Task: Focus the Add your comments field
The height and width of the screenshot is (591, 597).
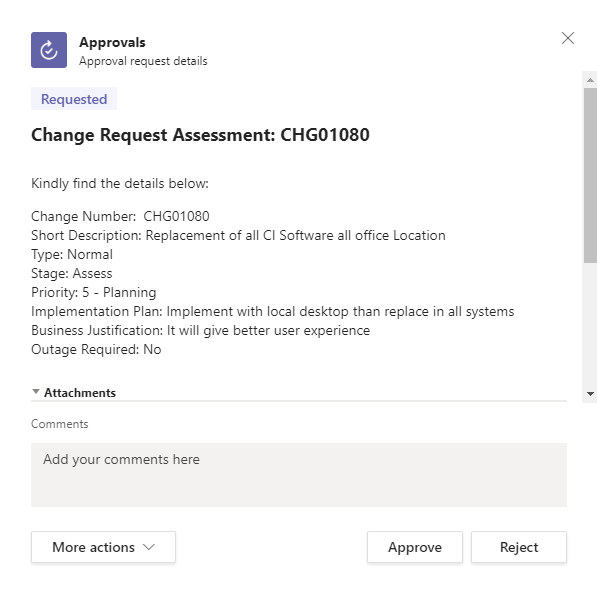Action: click(x=299, y=474)
